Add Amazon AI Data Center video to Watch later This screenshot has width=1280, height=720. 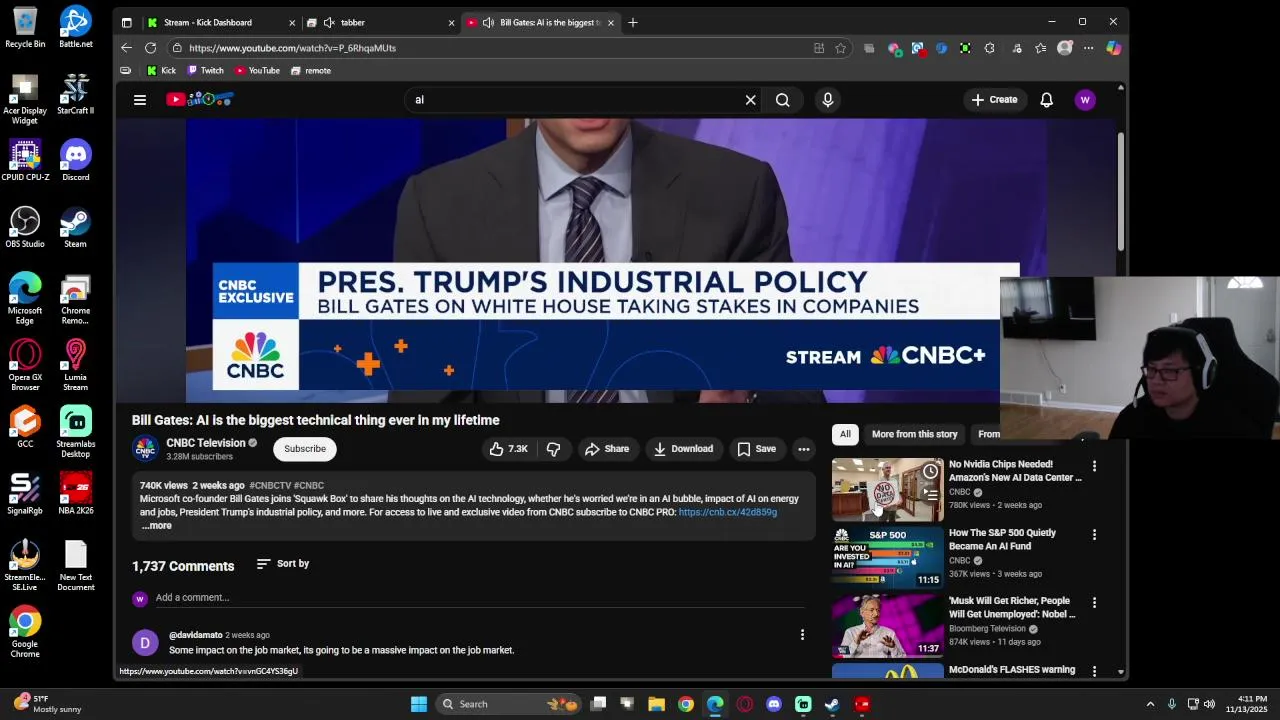point(930,471)
